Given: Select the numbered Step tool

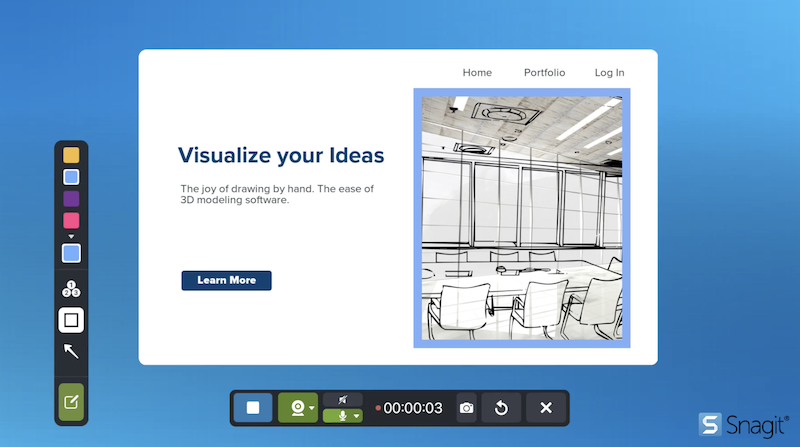Looking at the screenshot, I should coord(71,289).
